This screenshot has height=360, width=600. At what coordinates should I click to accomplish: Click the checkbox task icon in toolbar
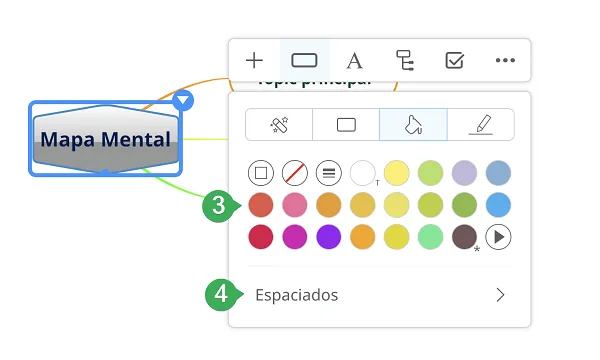pos(455,60)
